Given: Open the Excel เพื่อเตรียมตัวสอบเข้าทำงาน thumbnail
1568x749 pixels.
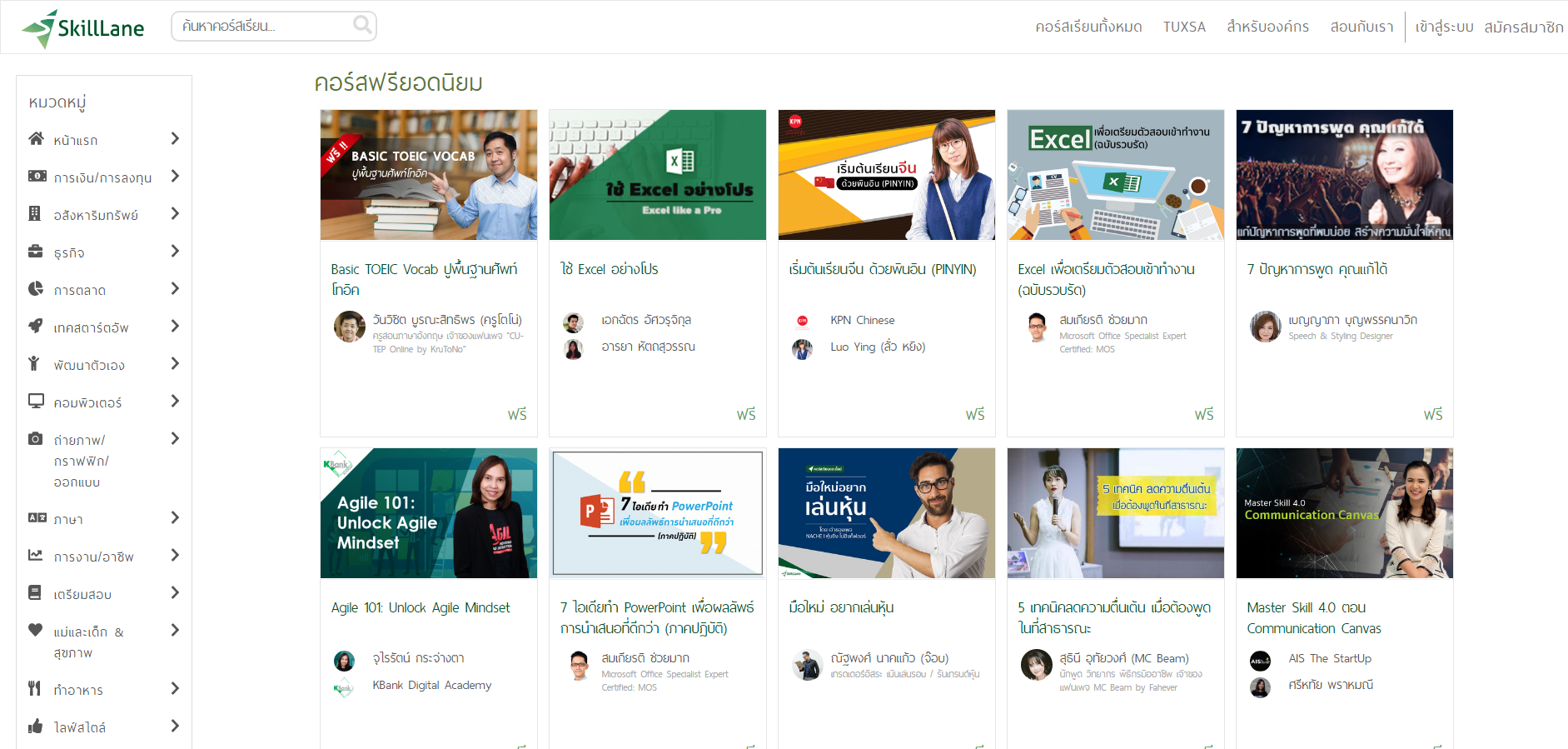Looking at the screenshot, I should click(x=1116, y=175).
